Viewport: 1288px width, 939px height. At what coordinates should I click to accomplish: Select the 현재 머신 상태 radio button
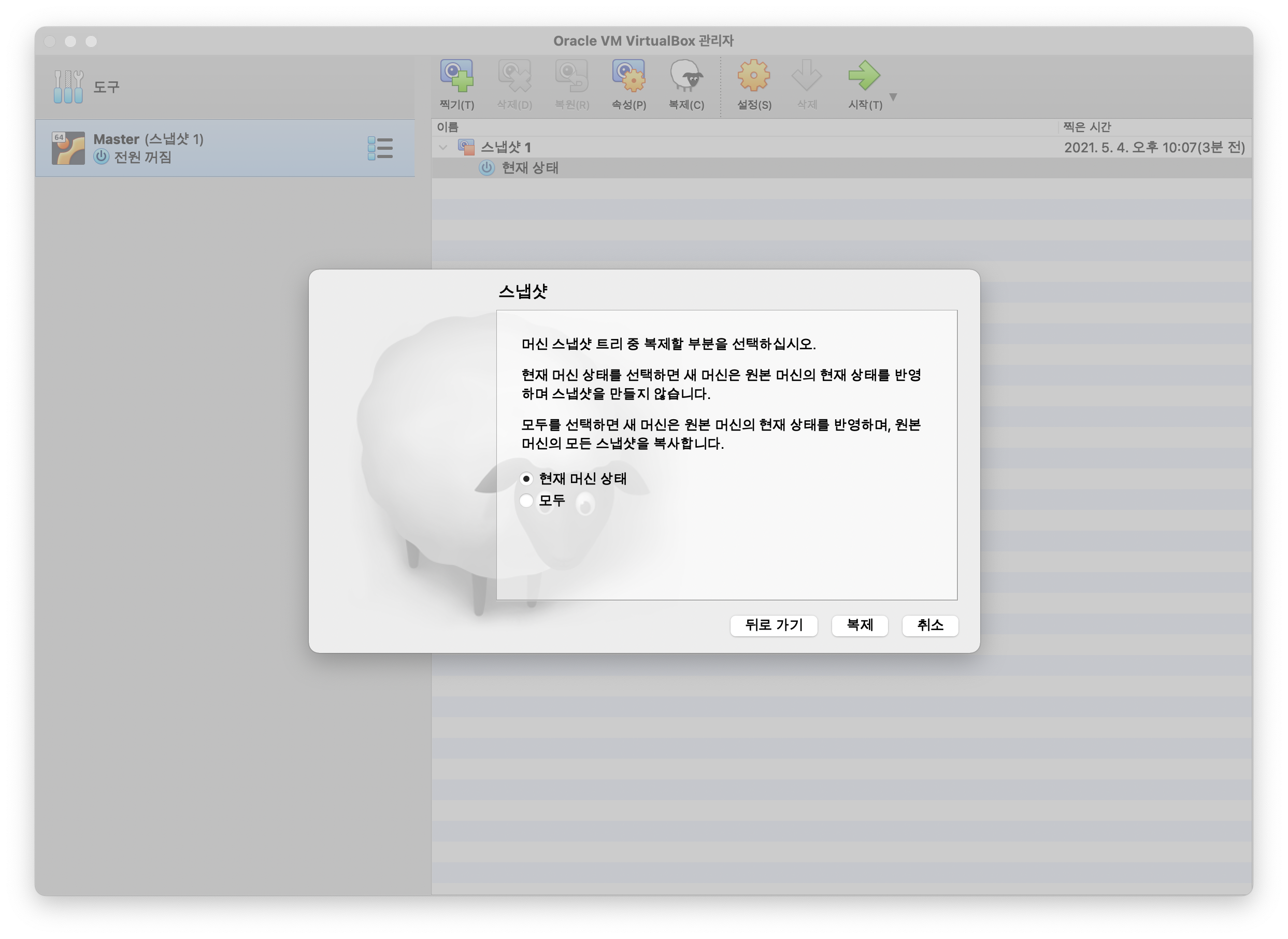pos(526,479)
